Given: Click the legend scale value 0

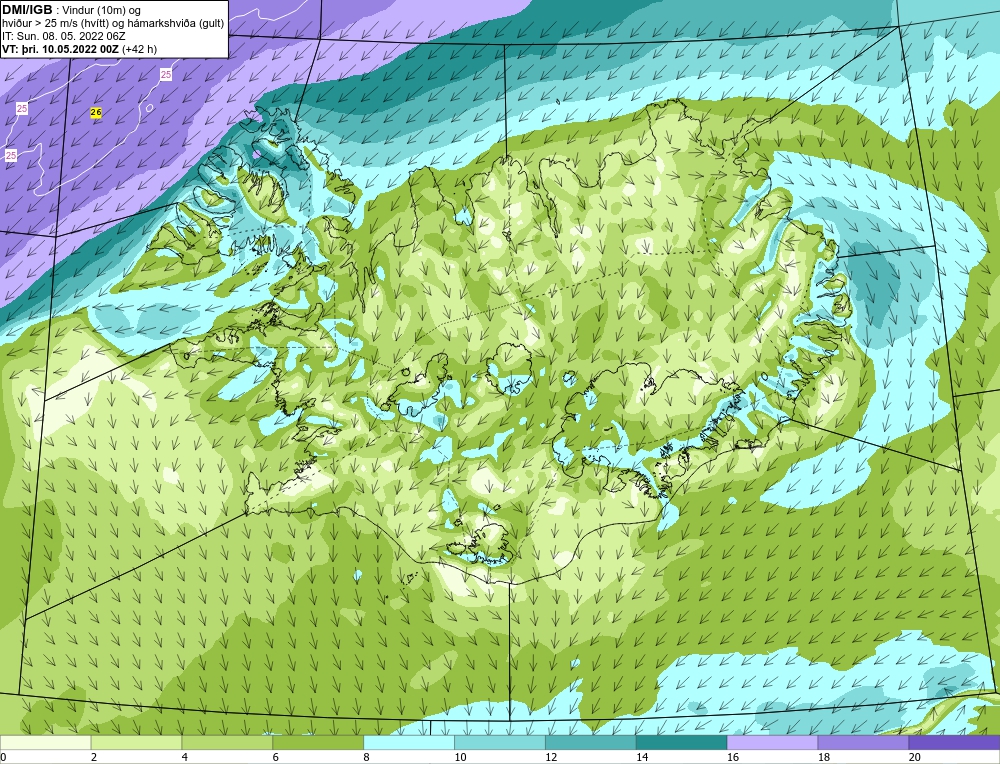Looking at the screenshot, I should tap(3, 757).
